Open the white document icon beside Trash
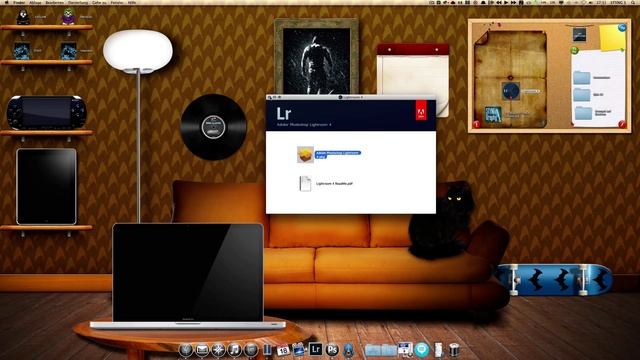The image size is (640, 360). (439, 350)
